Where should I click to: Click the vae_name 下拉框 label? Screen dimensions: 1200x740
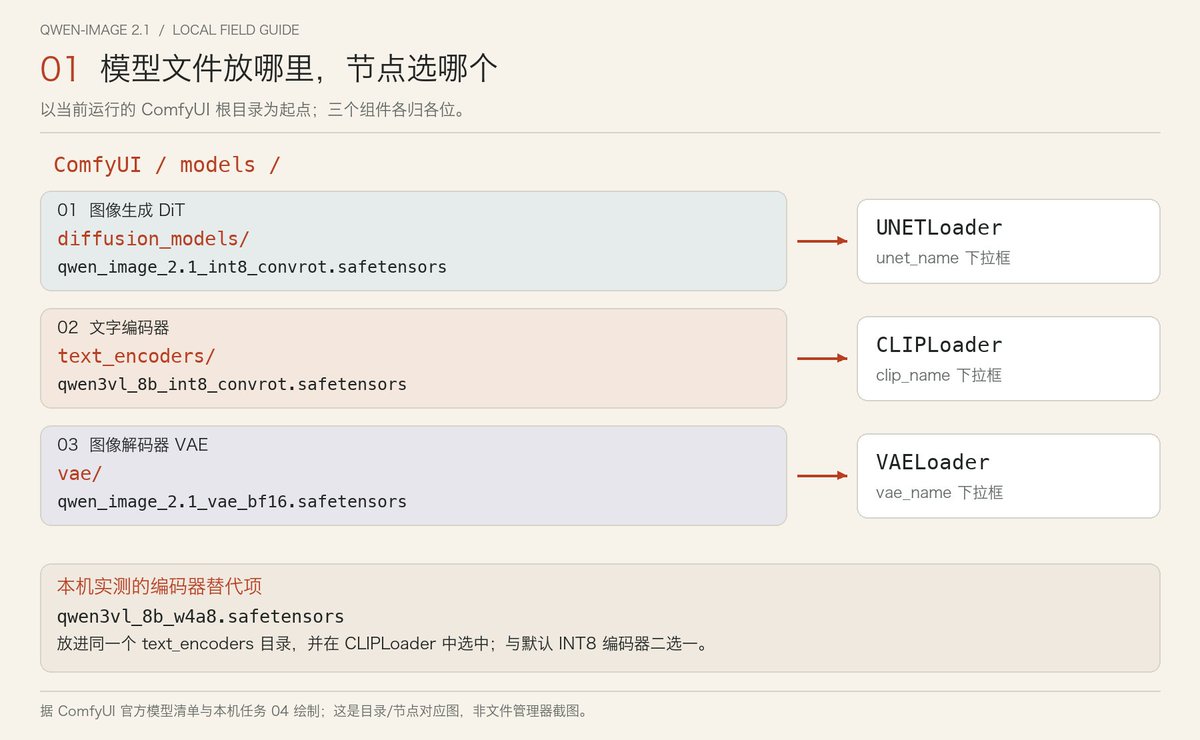[939, 492]
